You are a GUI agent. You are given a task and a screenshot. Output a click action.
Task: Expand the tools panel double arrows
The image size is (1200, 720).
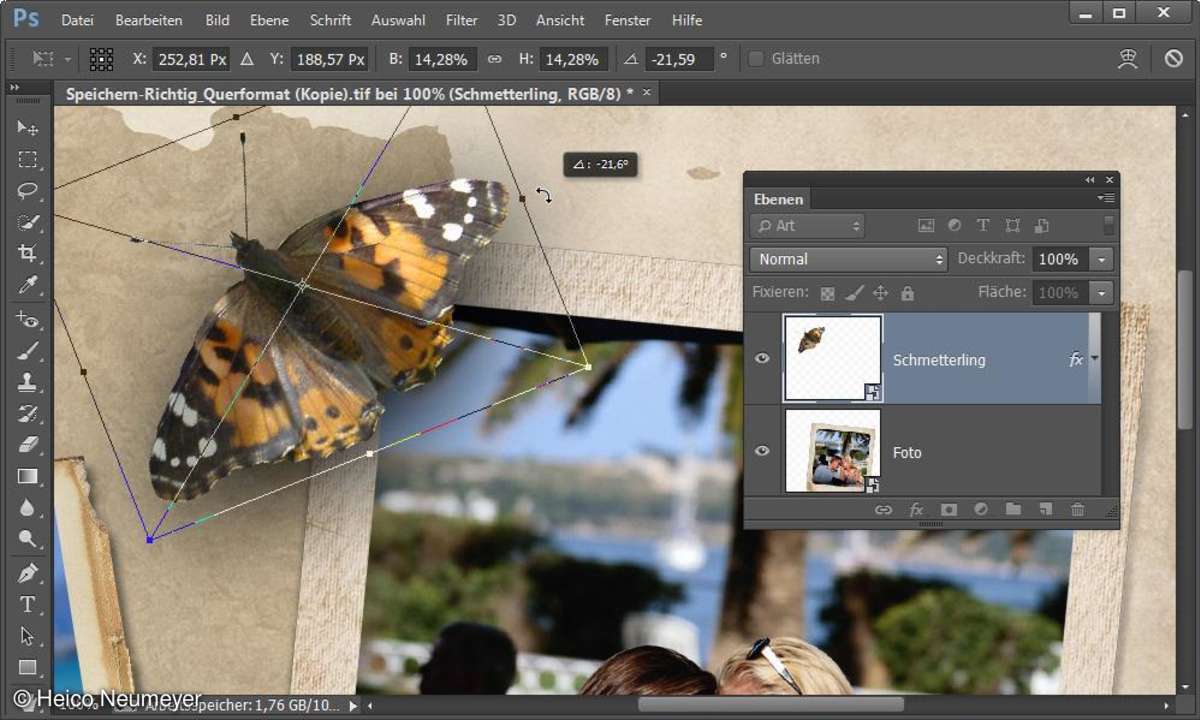point(15,88)
